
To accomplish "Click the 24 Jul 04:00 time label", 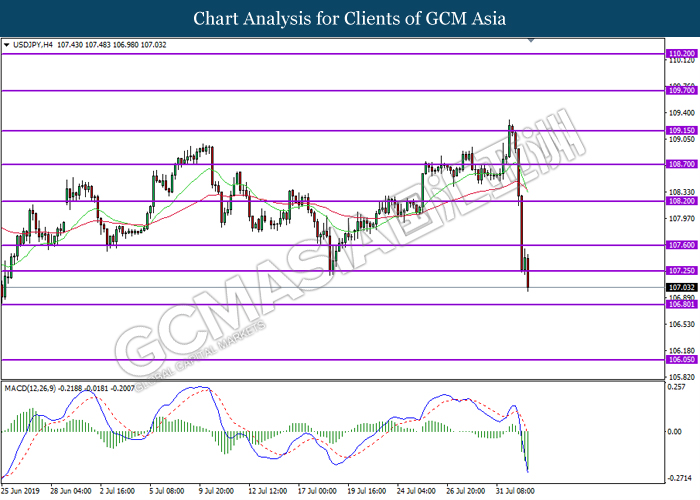I will tap(416, 491).
